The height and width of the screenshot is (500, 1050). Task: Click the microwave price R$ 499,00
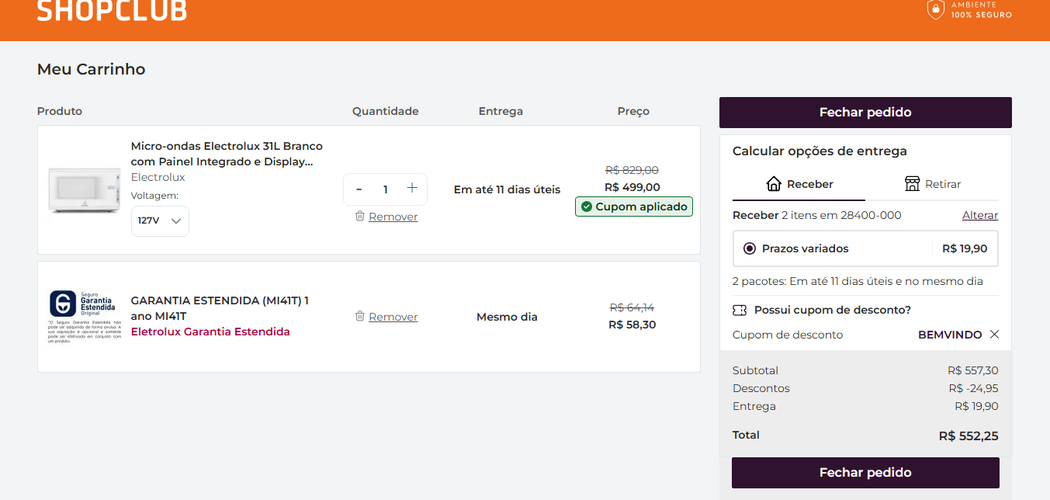[632, 187]
